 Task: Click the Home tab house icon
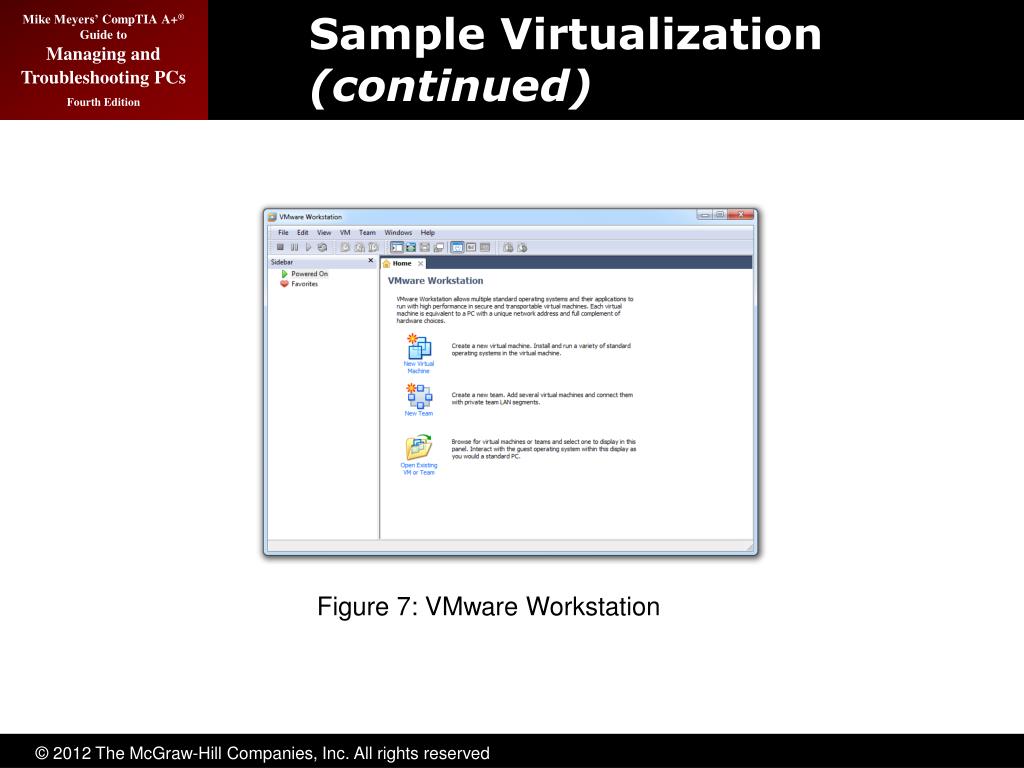(x=387, y=264)
